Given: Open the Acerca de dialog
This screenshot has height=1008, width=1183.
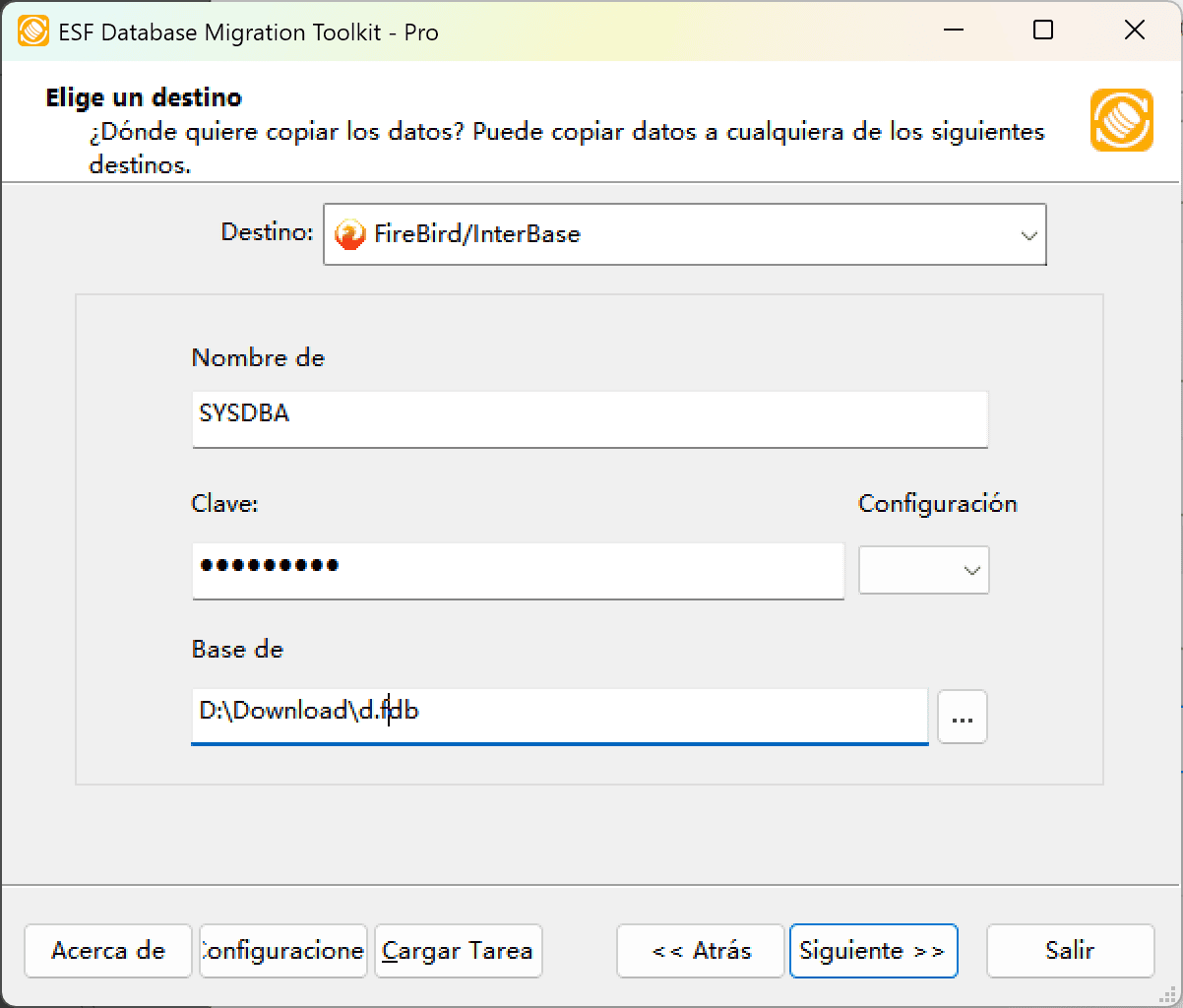Looking at the screenshot, I should [x=107, y=951].
